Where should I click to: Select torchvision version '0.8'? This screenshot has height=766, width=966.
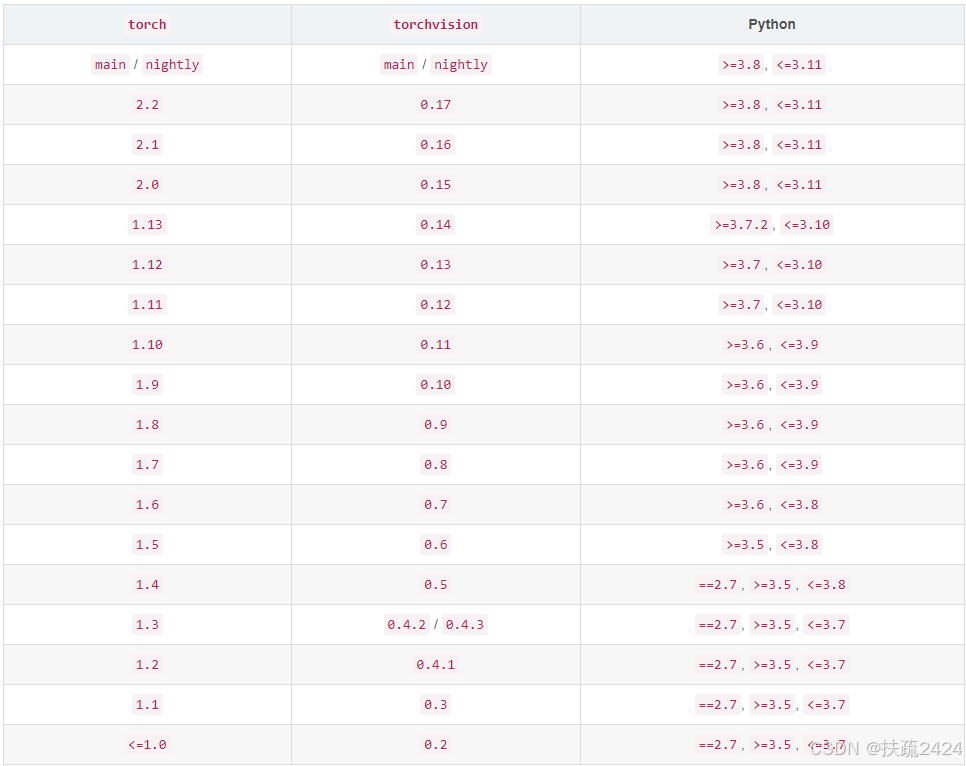436,465
